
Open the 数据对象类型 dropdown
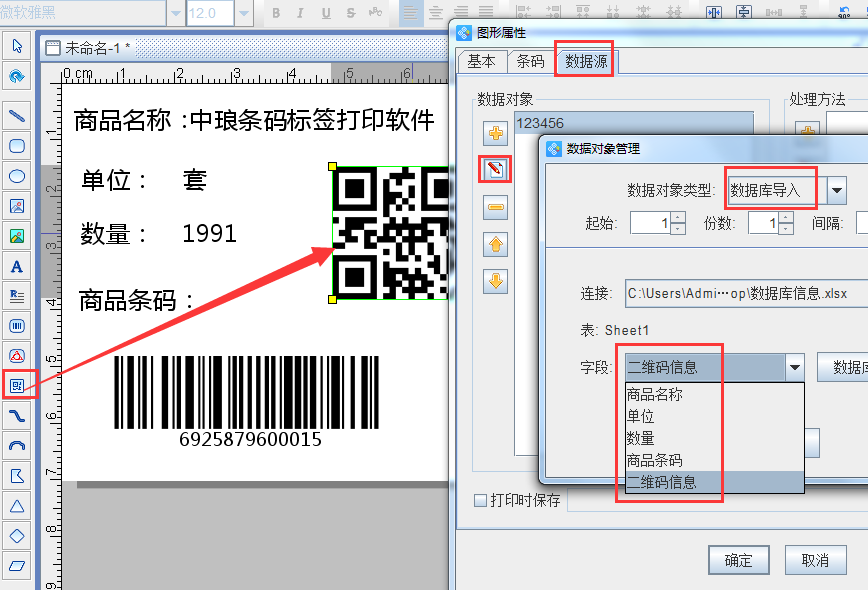pos(837,188)
